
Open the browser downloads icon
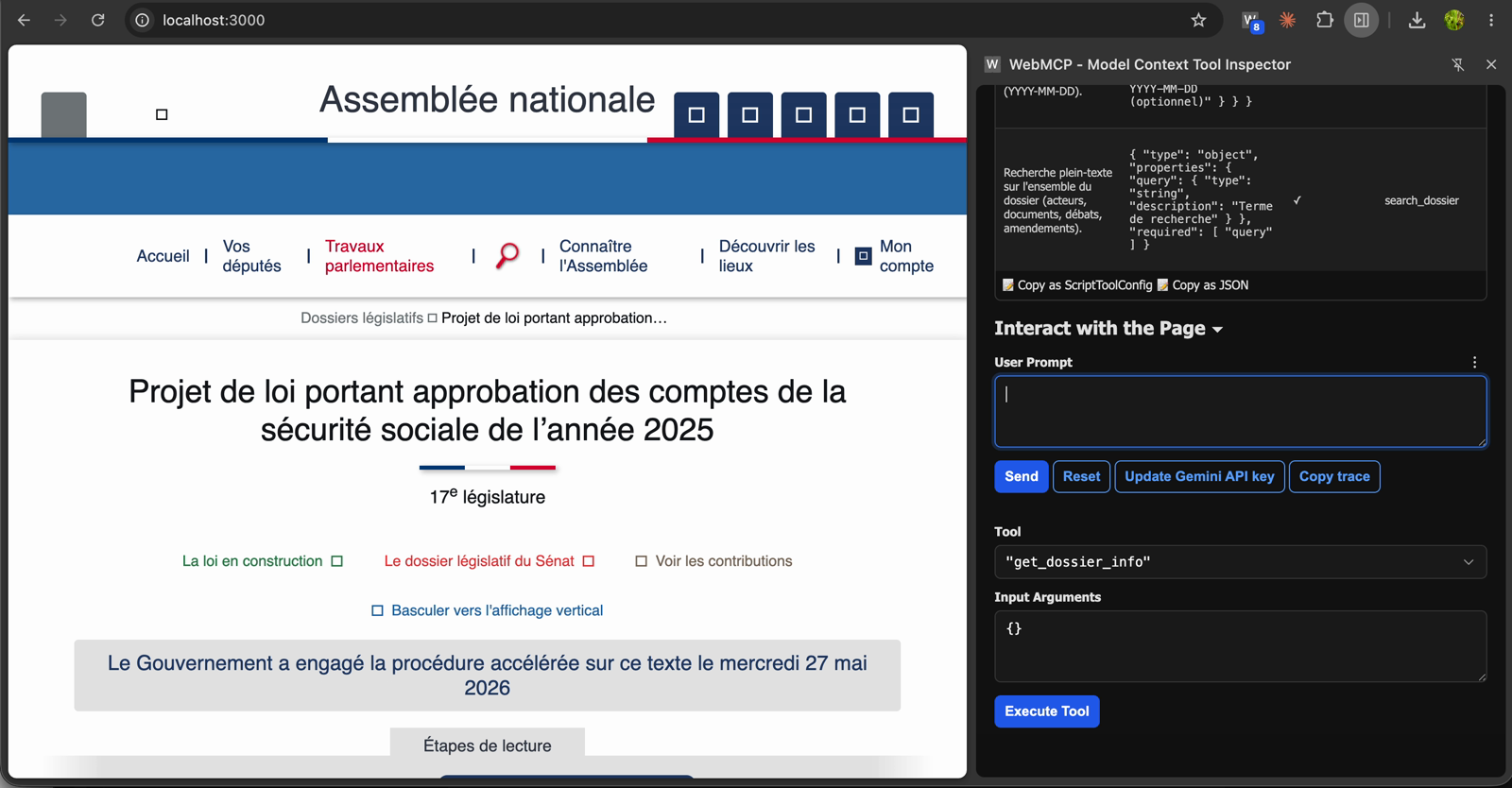[x=1417, y=20]
